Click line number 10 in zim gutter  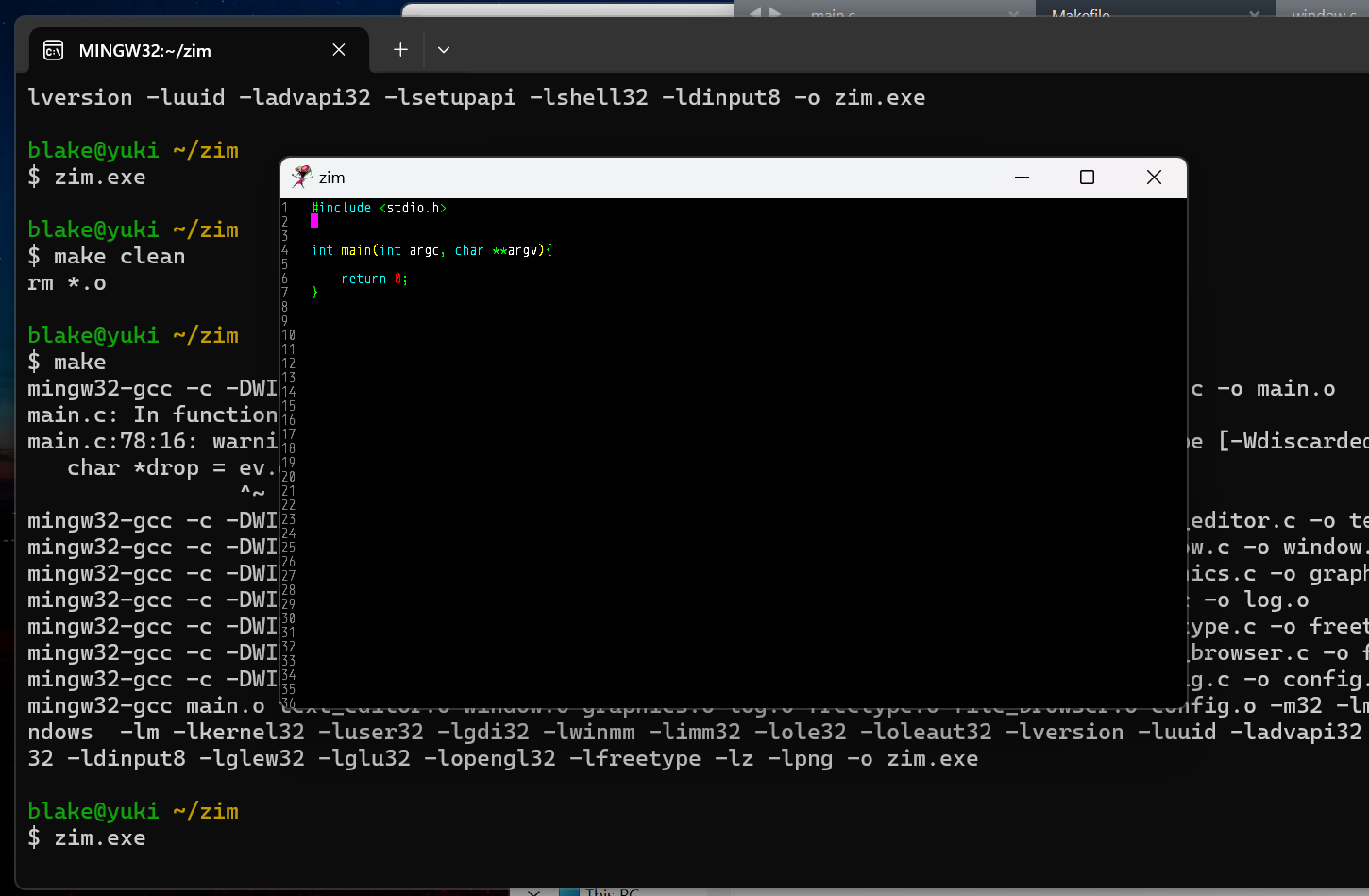(288, 335)
